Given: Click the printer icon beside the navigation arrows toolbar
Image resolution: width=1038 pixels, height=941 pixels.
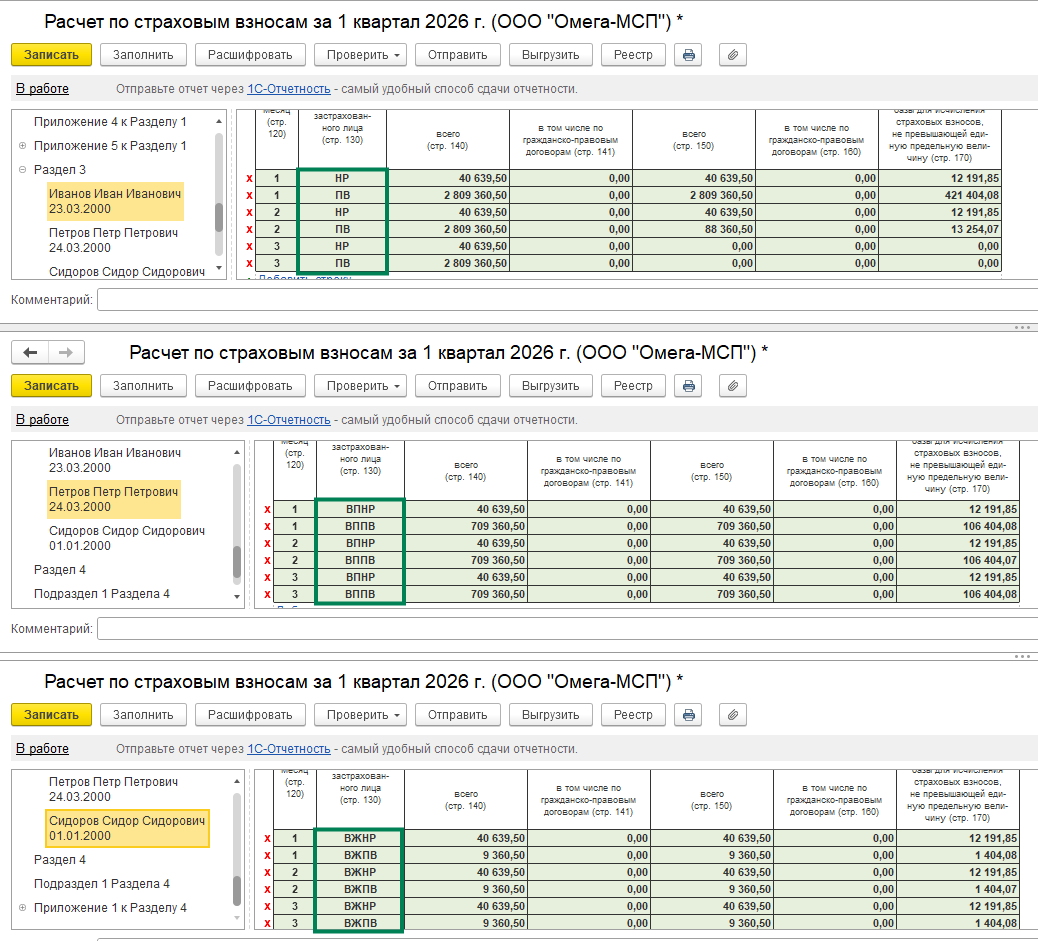Looking at the screenshot, I should click(688, 386).
